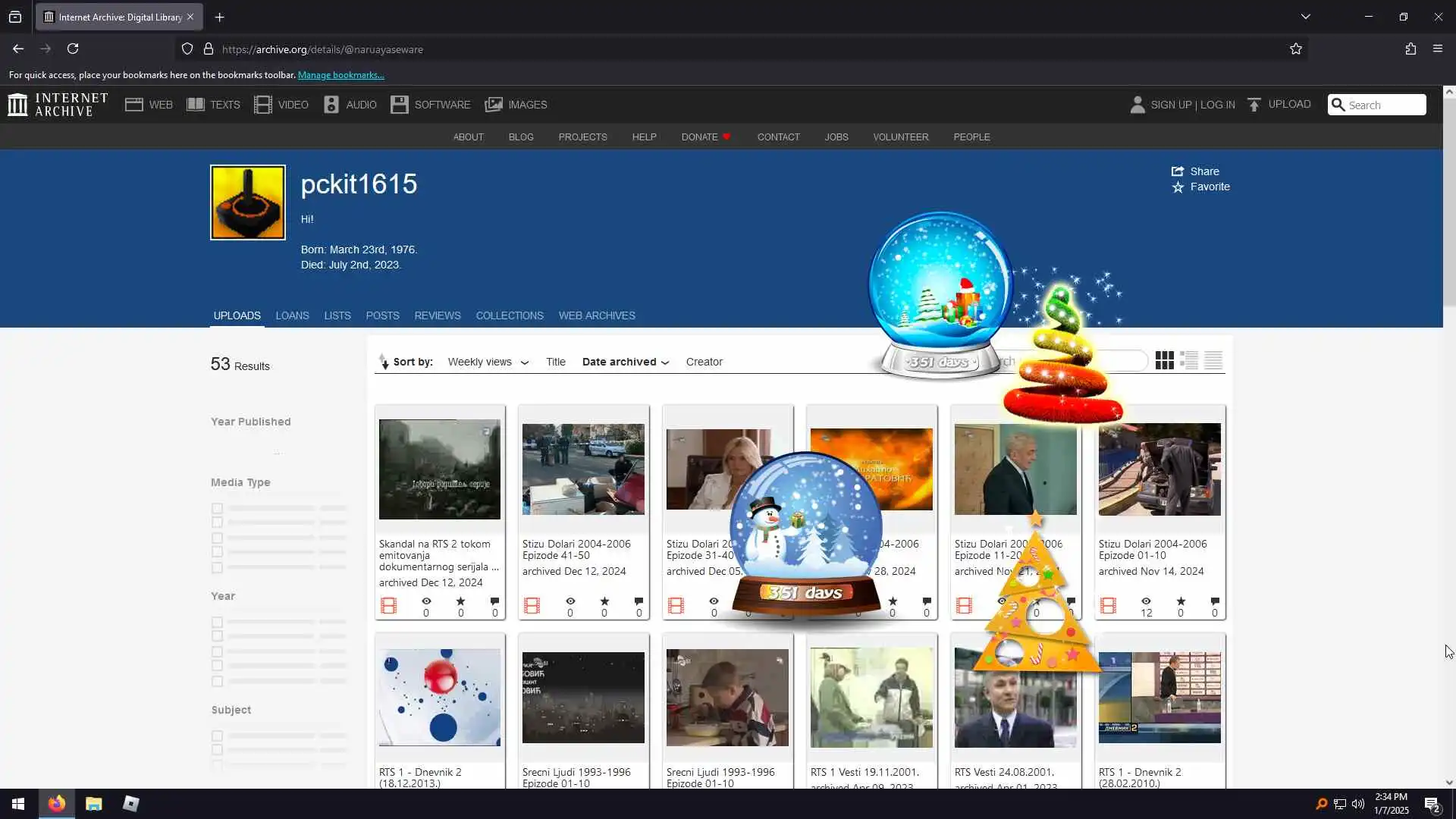The width and height of the screenshot is (1456, 819).
Task: Open Firefox list all tabs dropdown
Action: [x=1306, y=17]
